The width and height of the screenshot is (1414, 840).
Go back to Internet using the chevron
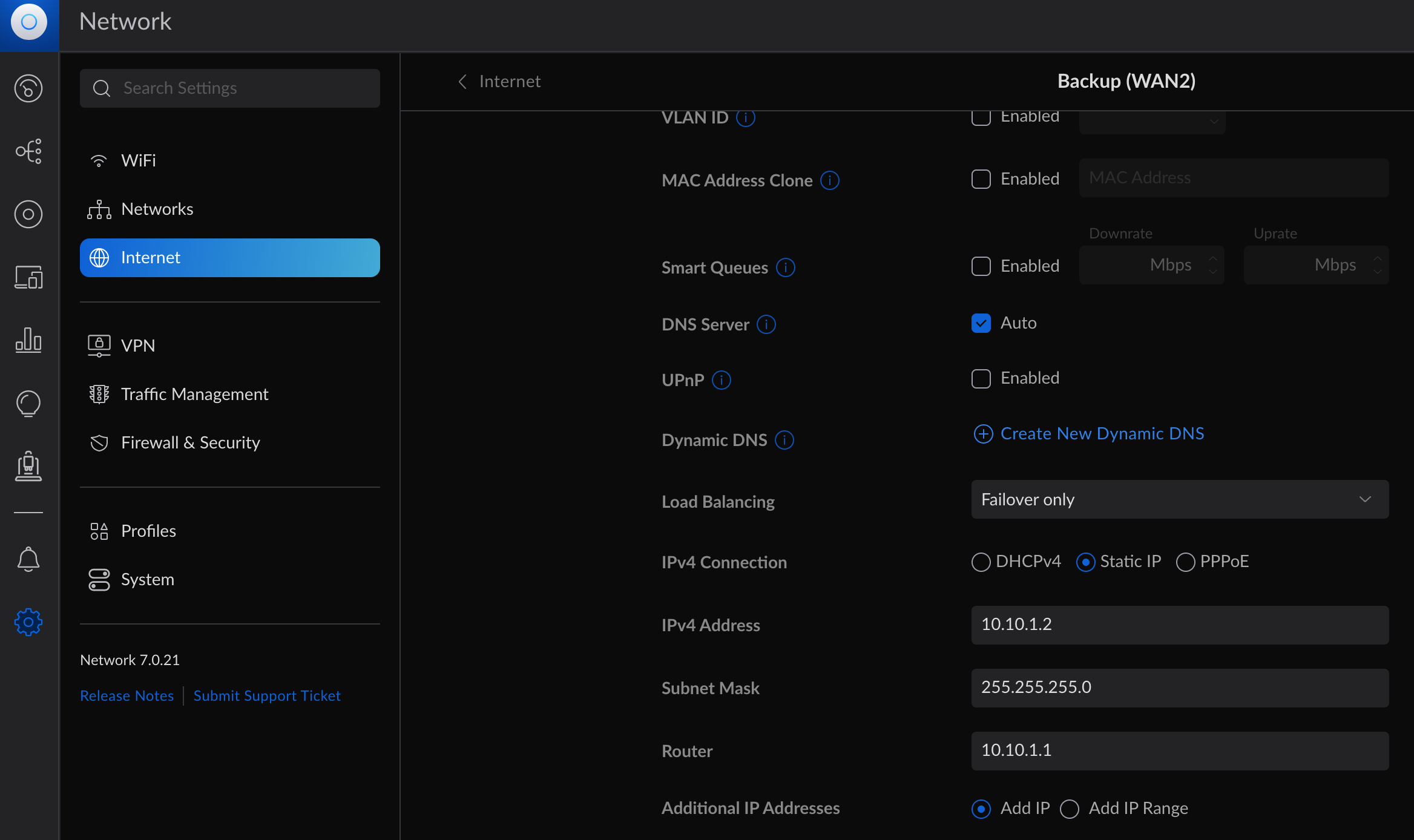[463, 81]
